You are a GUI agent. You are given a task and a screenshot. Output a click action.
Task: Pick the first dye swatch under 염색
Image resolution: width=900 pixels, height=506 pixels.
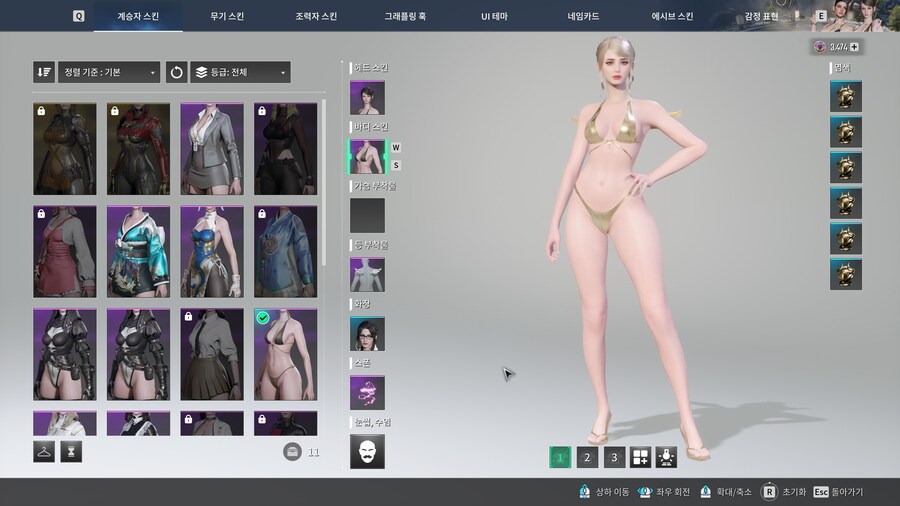coord(845,97)
